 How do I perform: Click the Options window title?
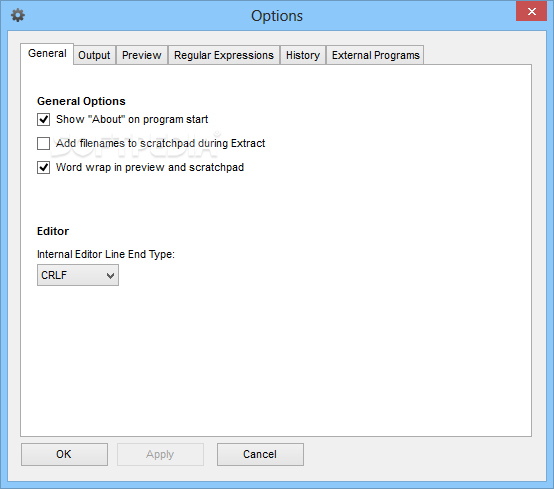click(277, 16)
